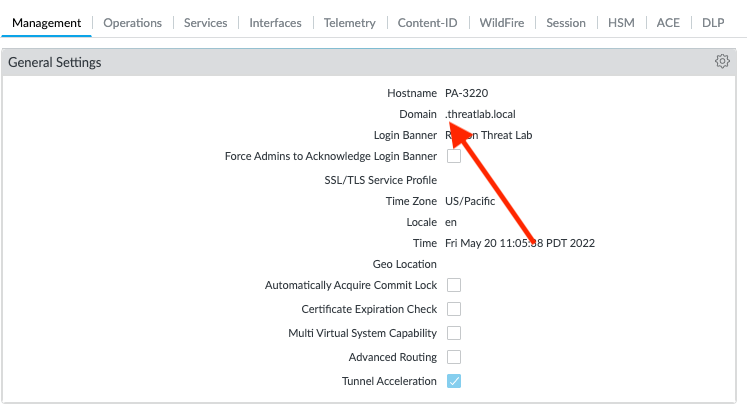
Task: Select the Interfaces tab
Action: point(275,22)
